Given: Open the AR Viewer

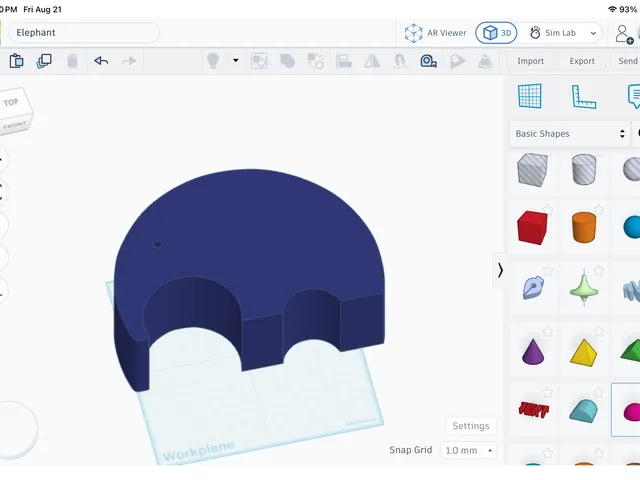Looking at the screenshot, I should 435,33.
